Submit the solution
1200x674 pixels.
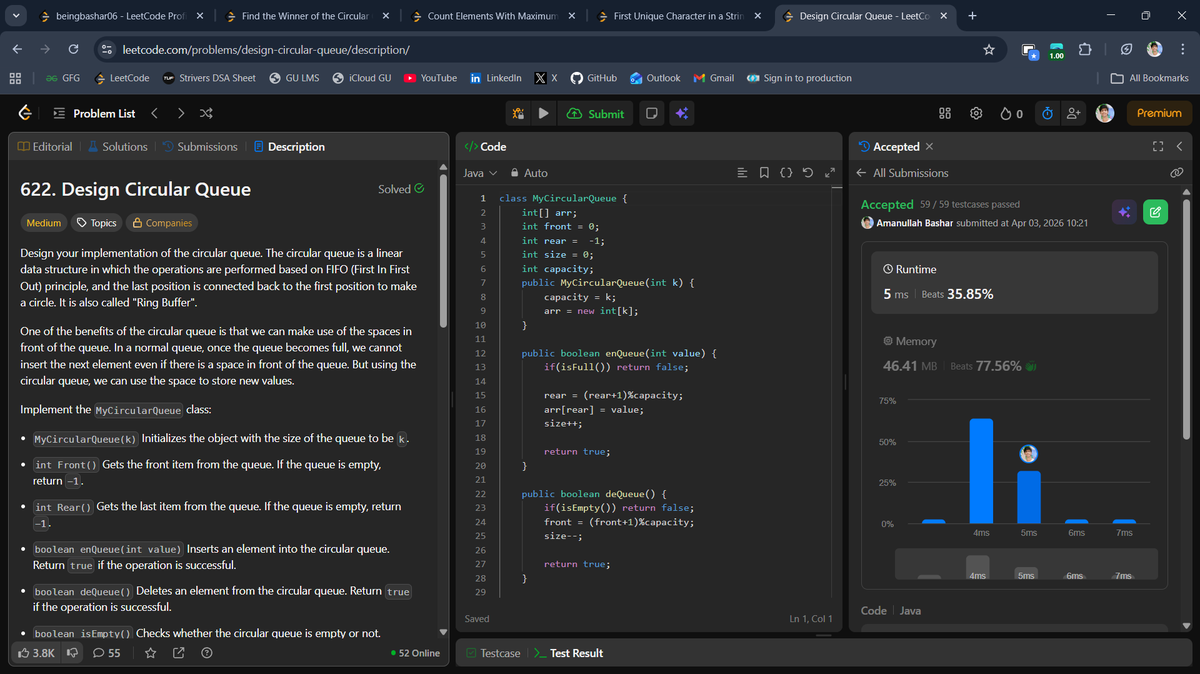[596, 114]
